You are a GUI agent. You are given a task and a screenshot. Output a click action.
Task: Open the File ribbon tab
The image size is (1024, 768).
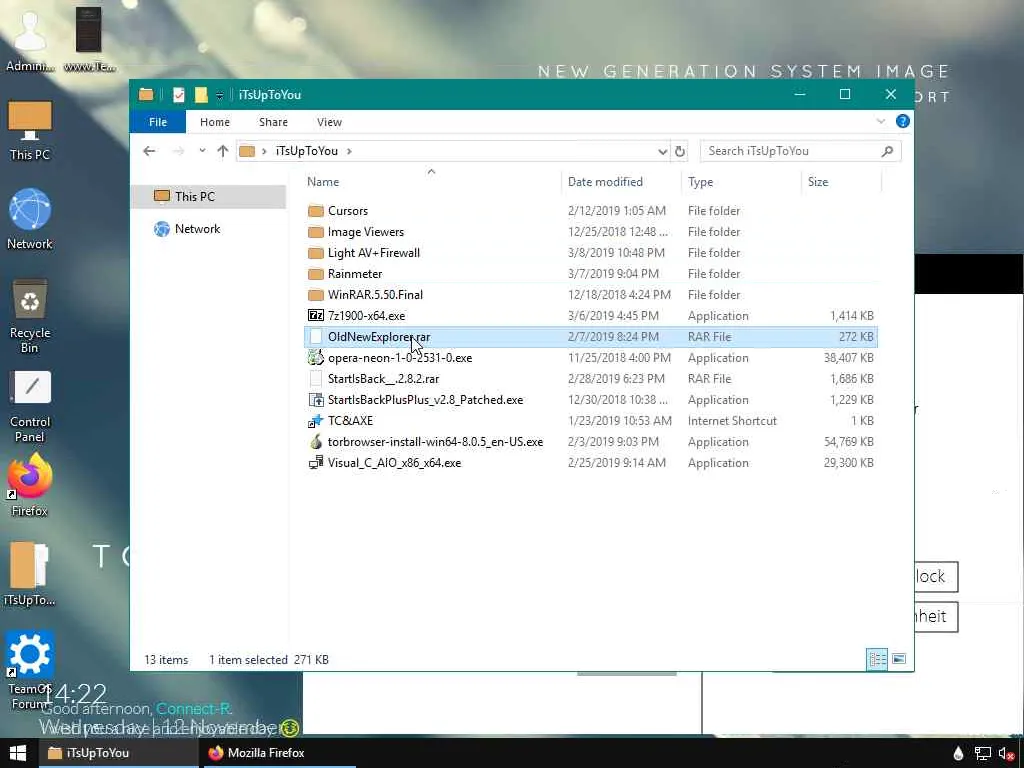point(157,122)
